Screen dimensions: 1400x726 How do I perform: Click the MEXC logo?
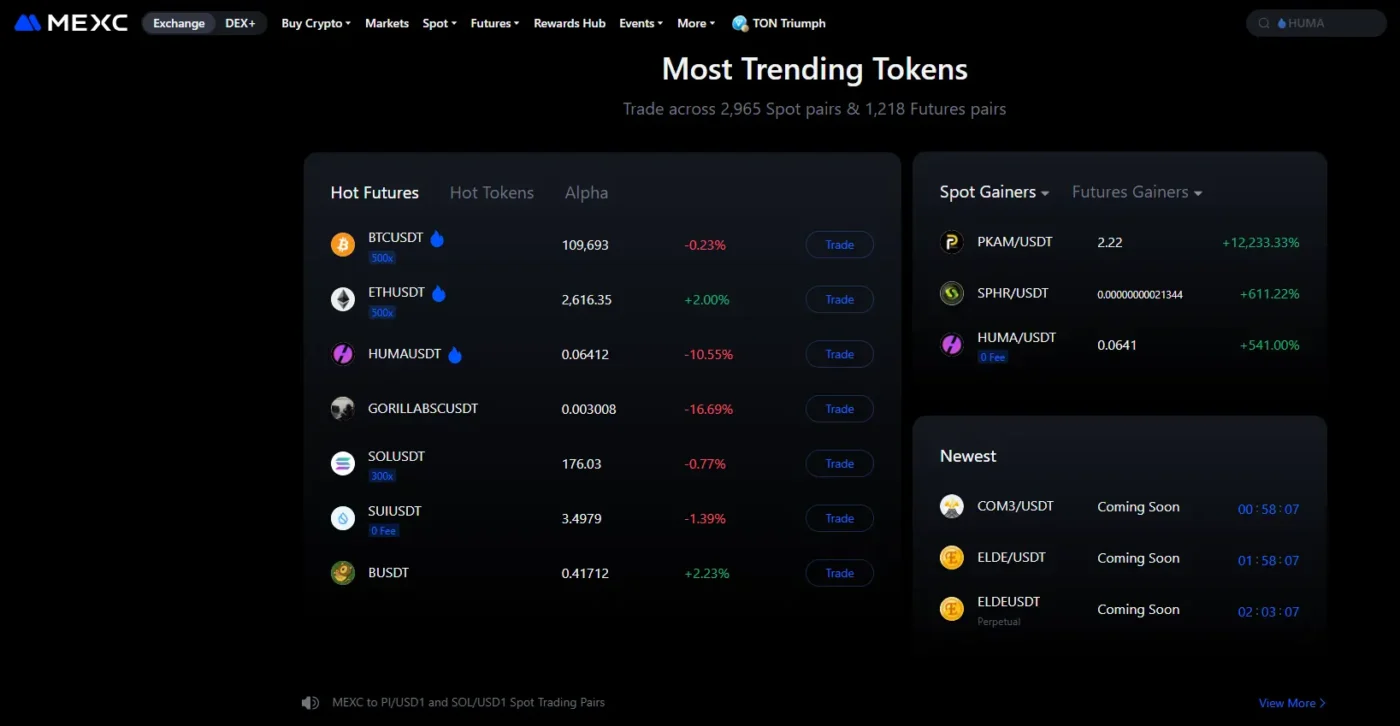click(71, 22)
